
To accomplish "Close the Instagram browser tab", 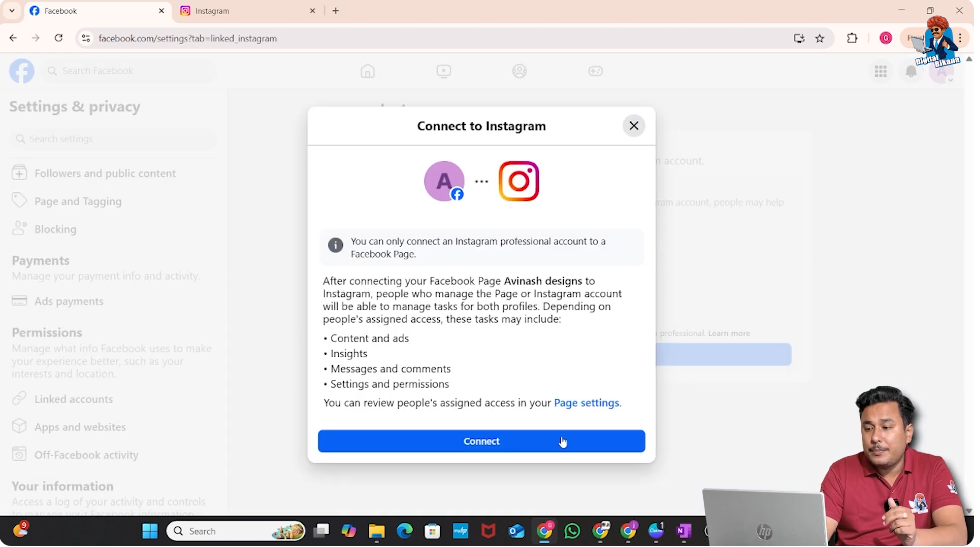I will pyautogui.click(x=312, y=11).
